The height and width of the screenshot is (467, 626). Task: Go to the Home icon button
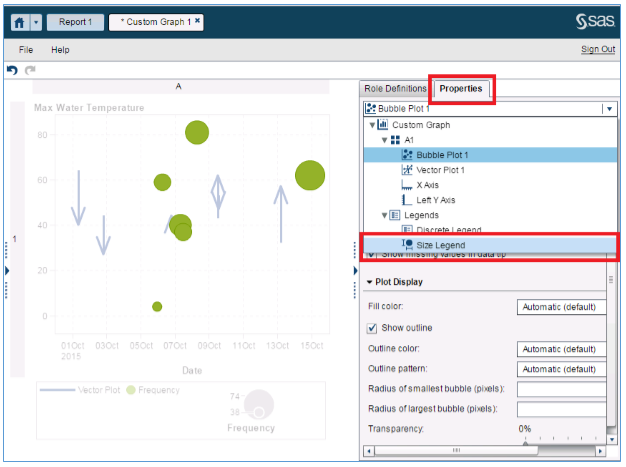click(x=19, y=22)
